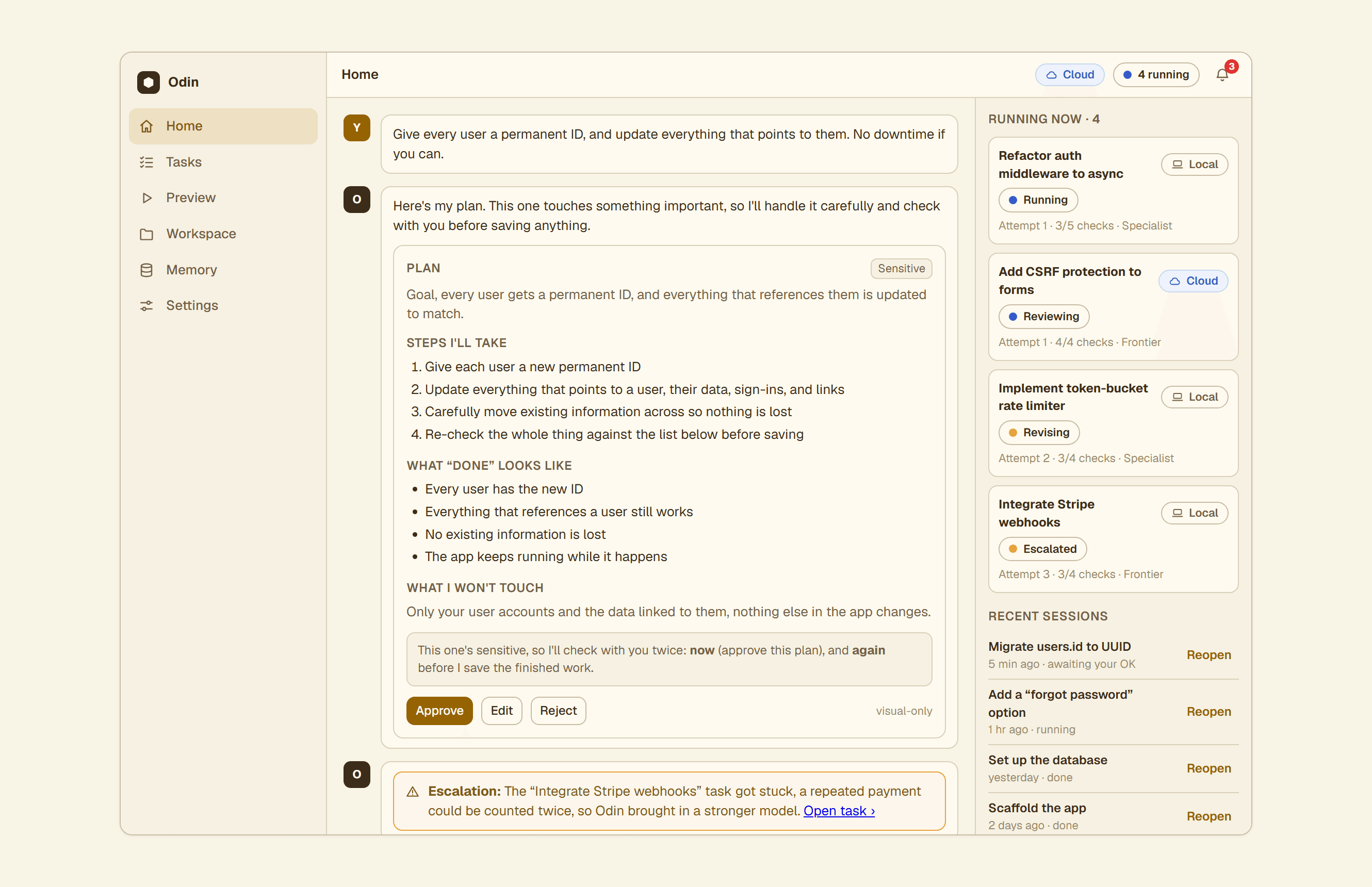
Task: Reopen Set up the database session
Action: click(1208, 769)
